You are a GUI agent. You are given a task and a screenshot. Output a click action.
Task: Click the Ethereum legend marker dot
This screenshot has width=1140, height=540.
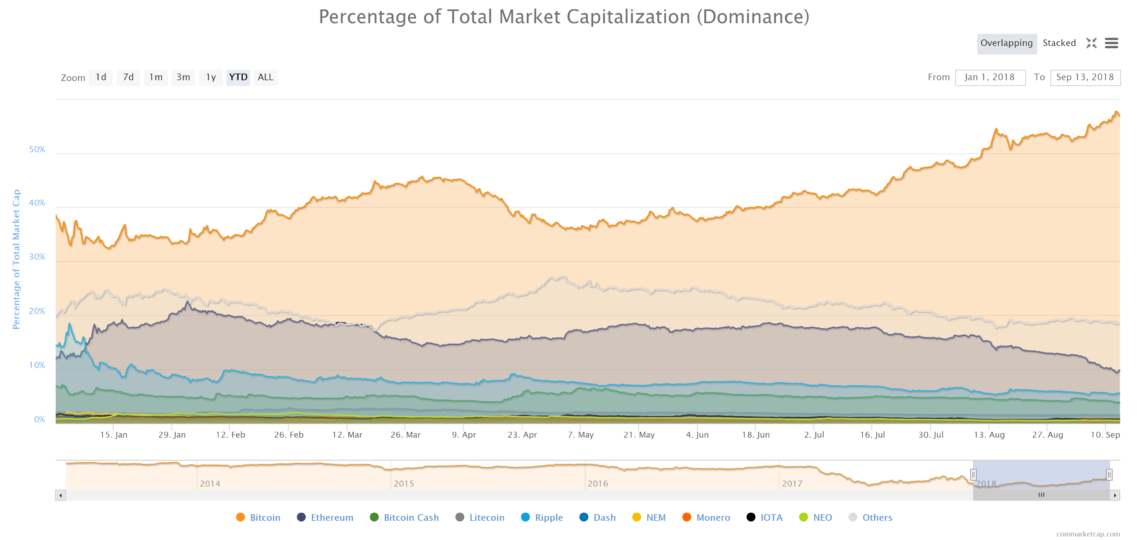click(301, 517)
